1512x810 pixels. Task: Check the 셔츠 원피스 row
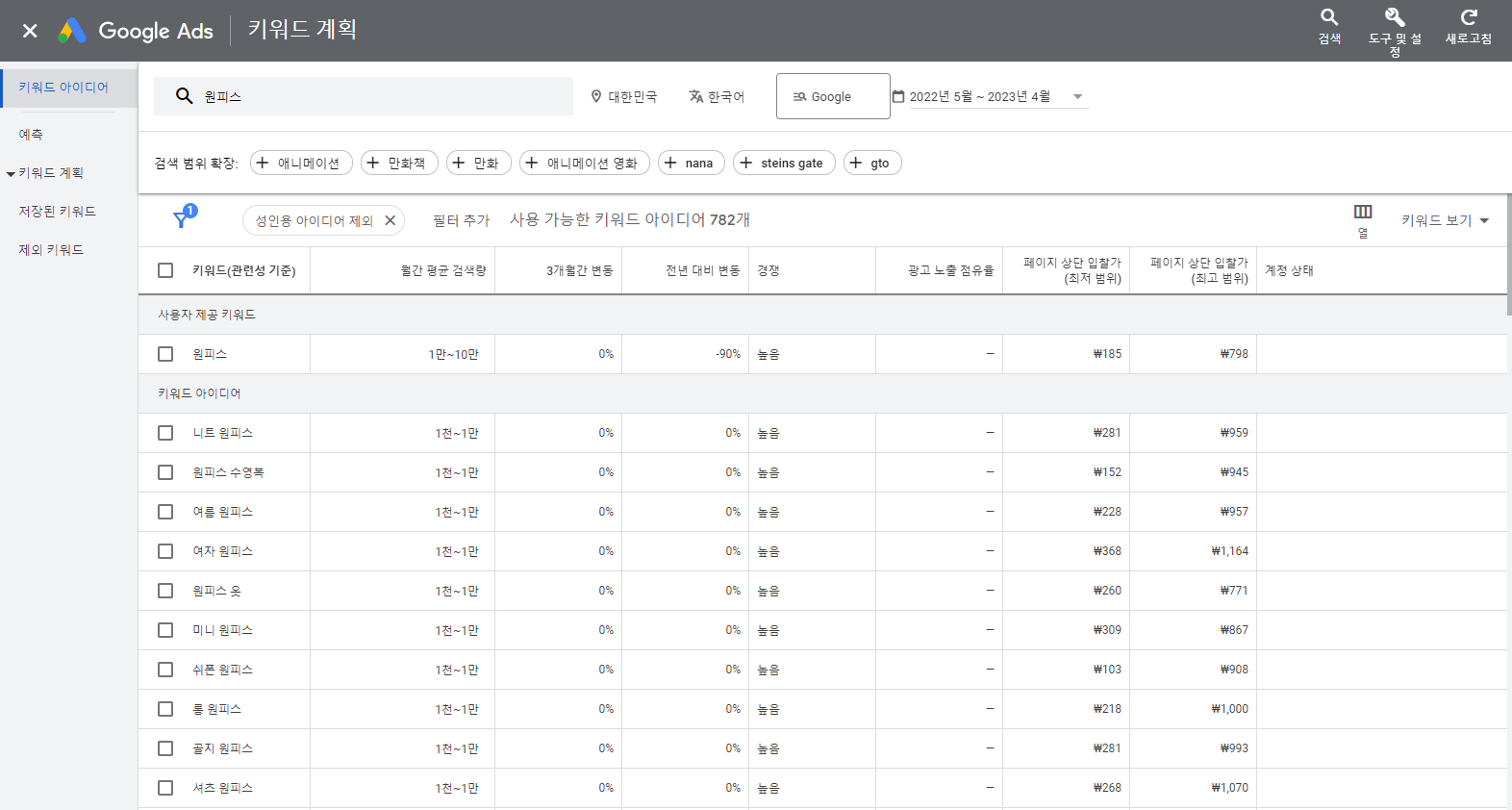tap(165, 788)
